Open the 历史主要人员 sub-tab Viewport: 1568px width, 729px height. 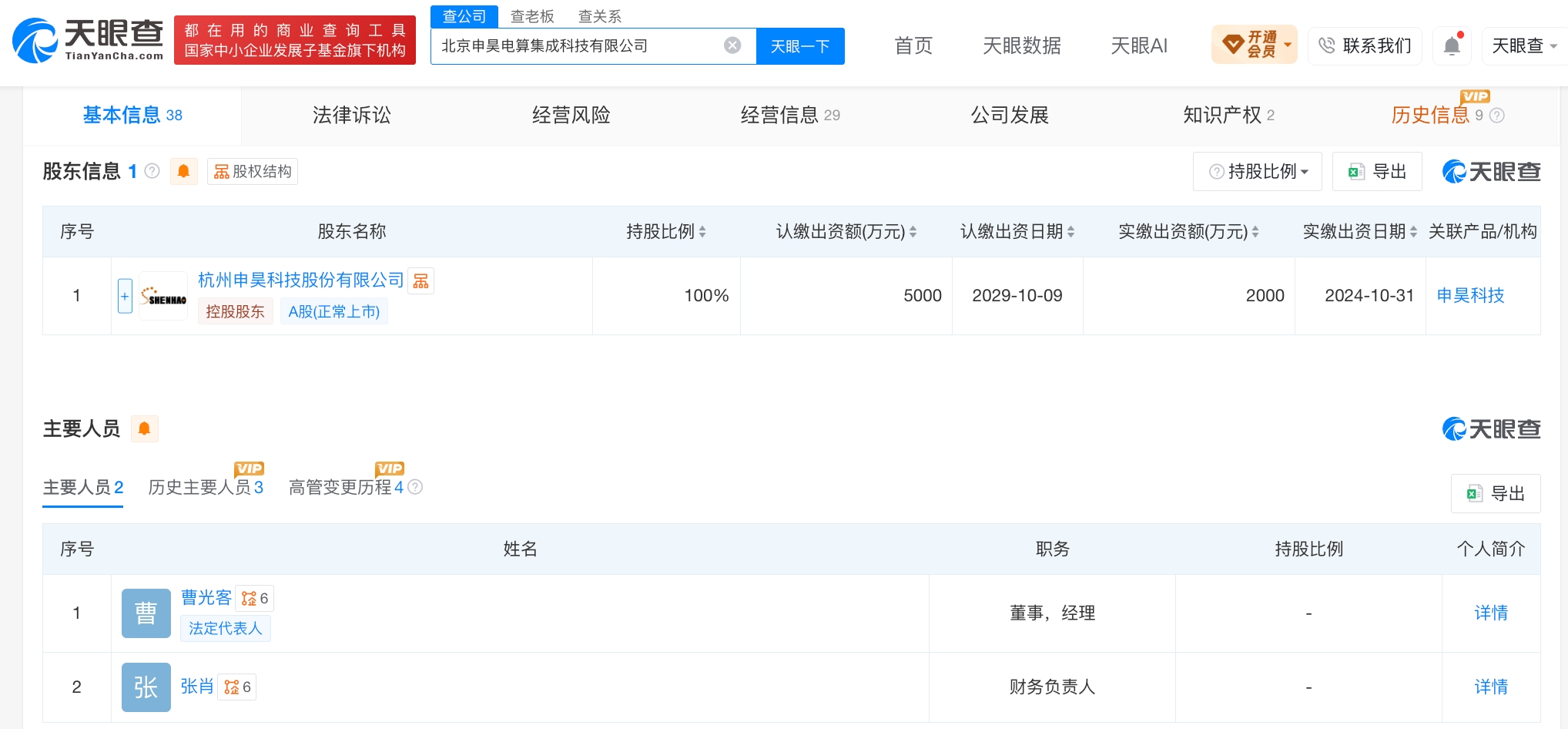click(206, 487)
